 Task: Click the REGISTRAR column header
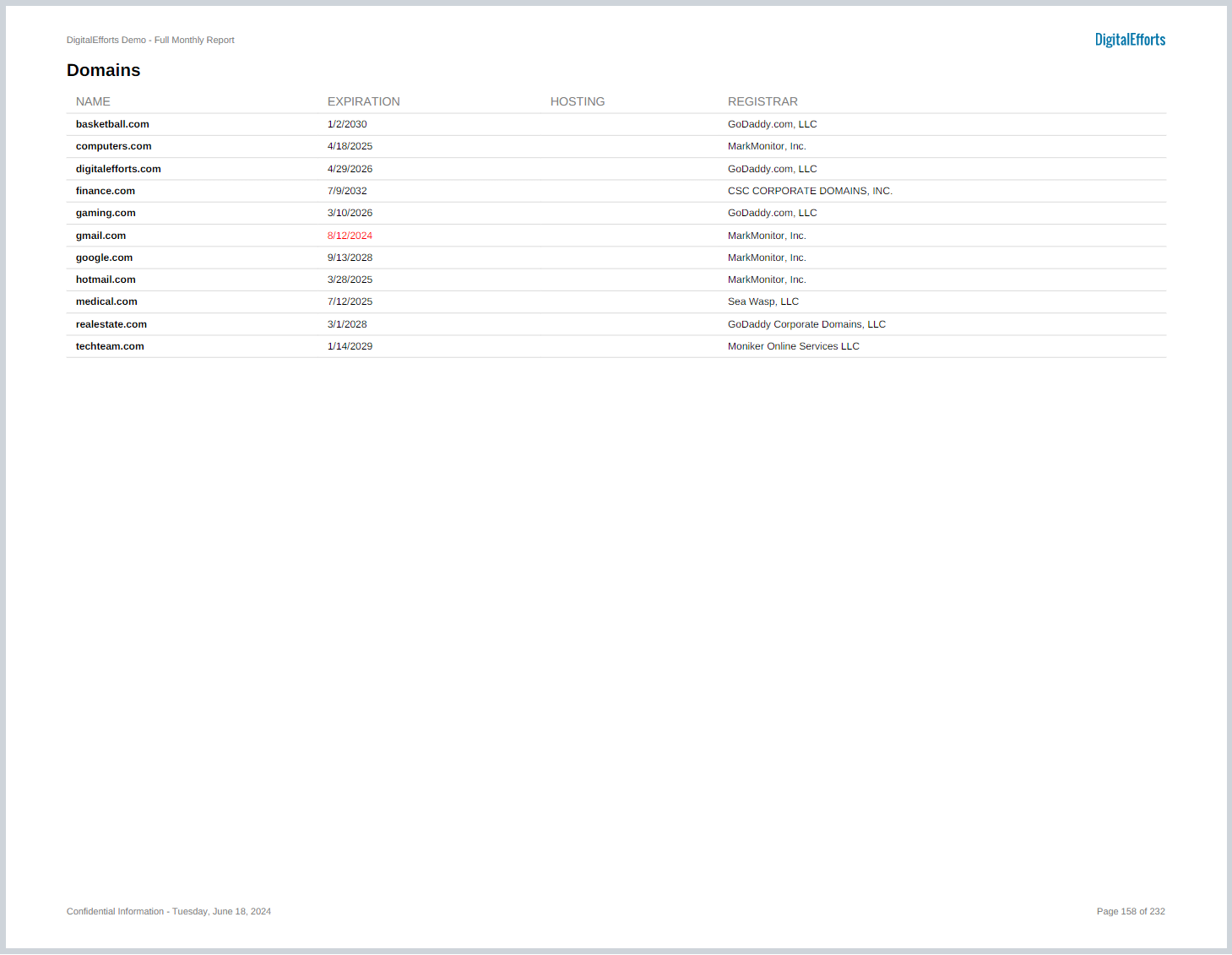[763, 101]
